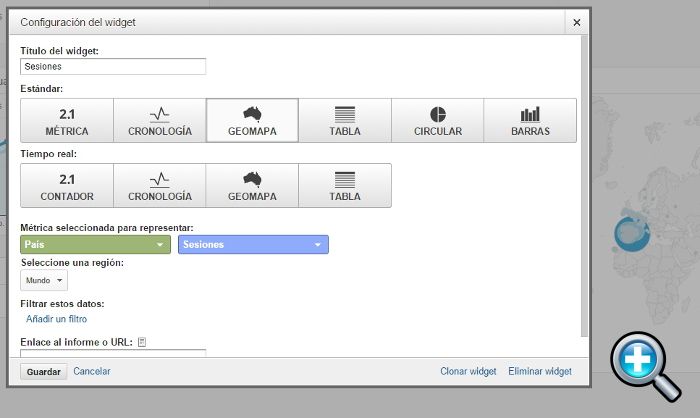
Task: Close the Configuración del widget dialog
Action: 577,22
